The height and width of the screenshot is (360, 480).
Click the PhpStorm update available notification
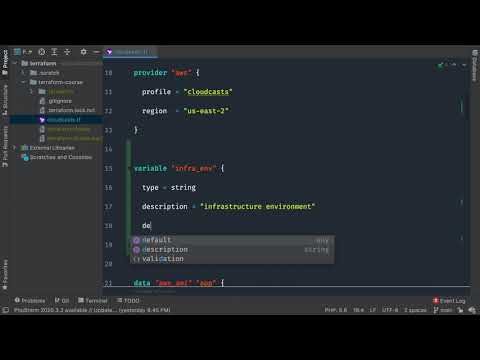click(92, 310)
